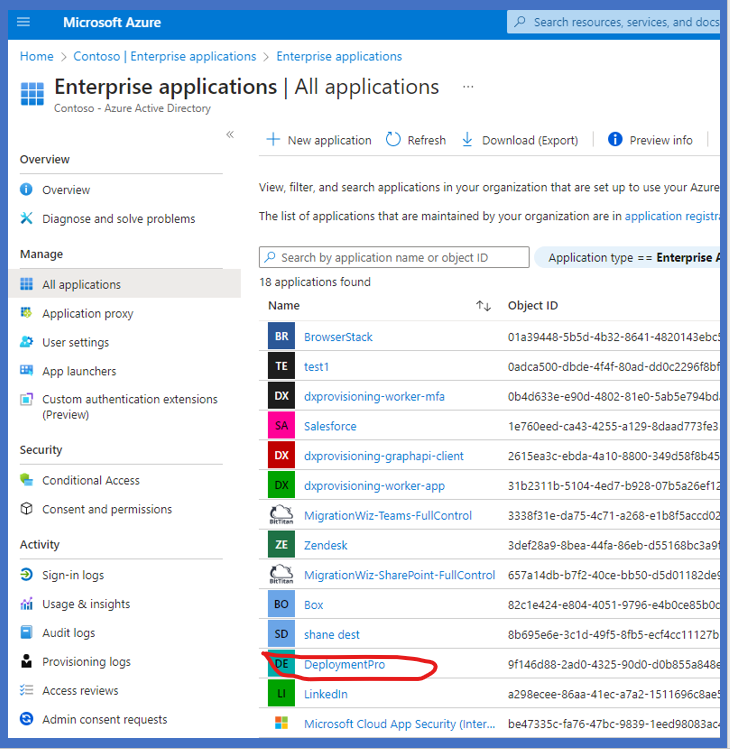Open Admin consent requests
The height and width of the screenshot is (749, 730).
point(105,719)
